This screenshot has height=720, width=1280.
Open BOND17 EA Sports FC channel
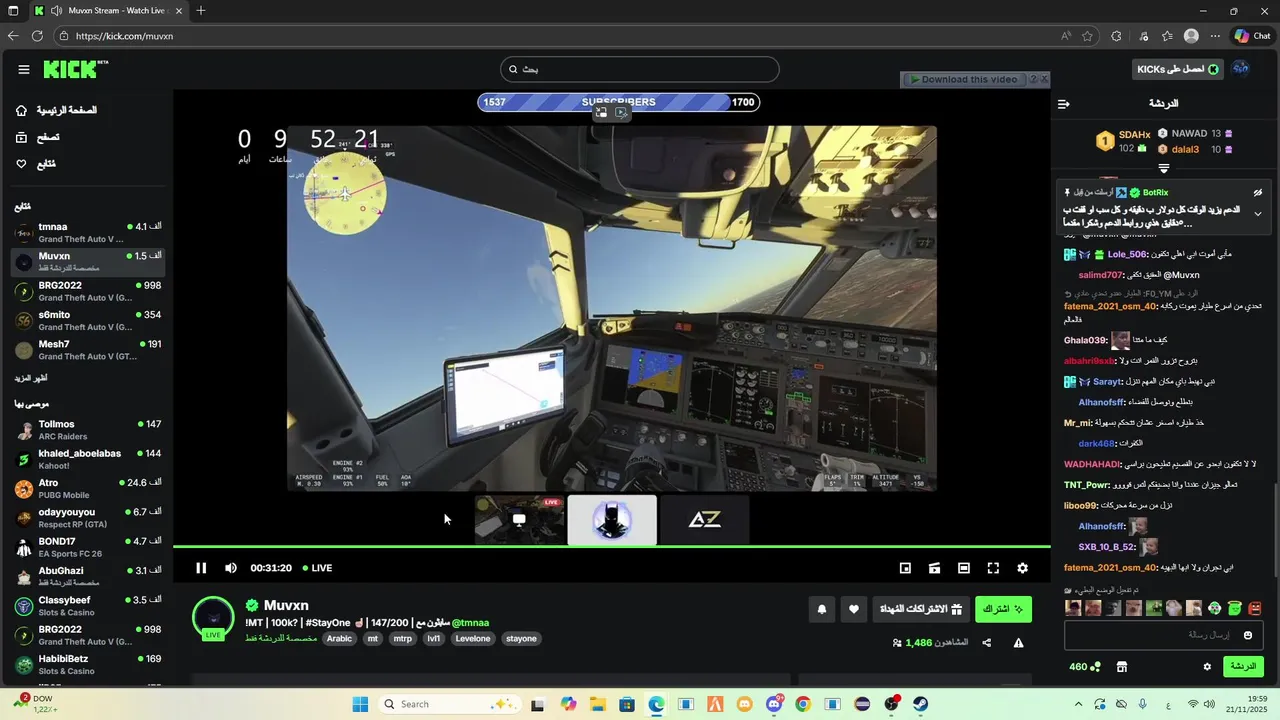click(x=88, y=547)
